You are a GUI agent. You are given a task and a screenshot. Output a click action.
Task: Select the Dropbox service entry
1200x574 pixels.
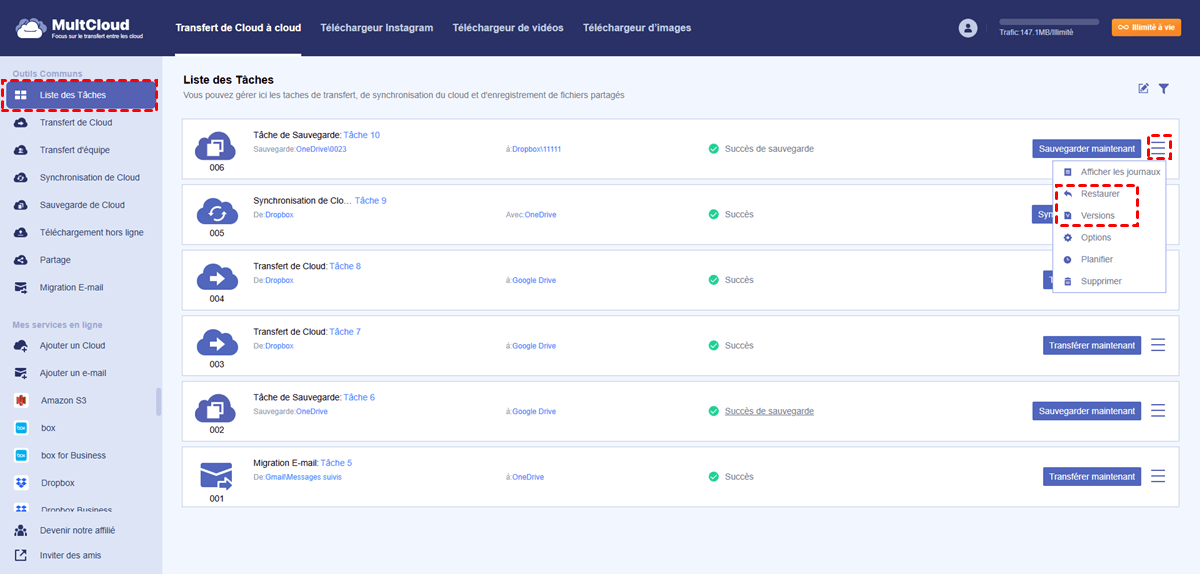[x=58, y=483]
